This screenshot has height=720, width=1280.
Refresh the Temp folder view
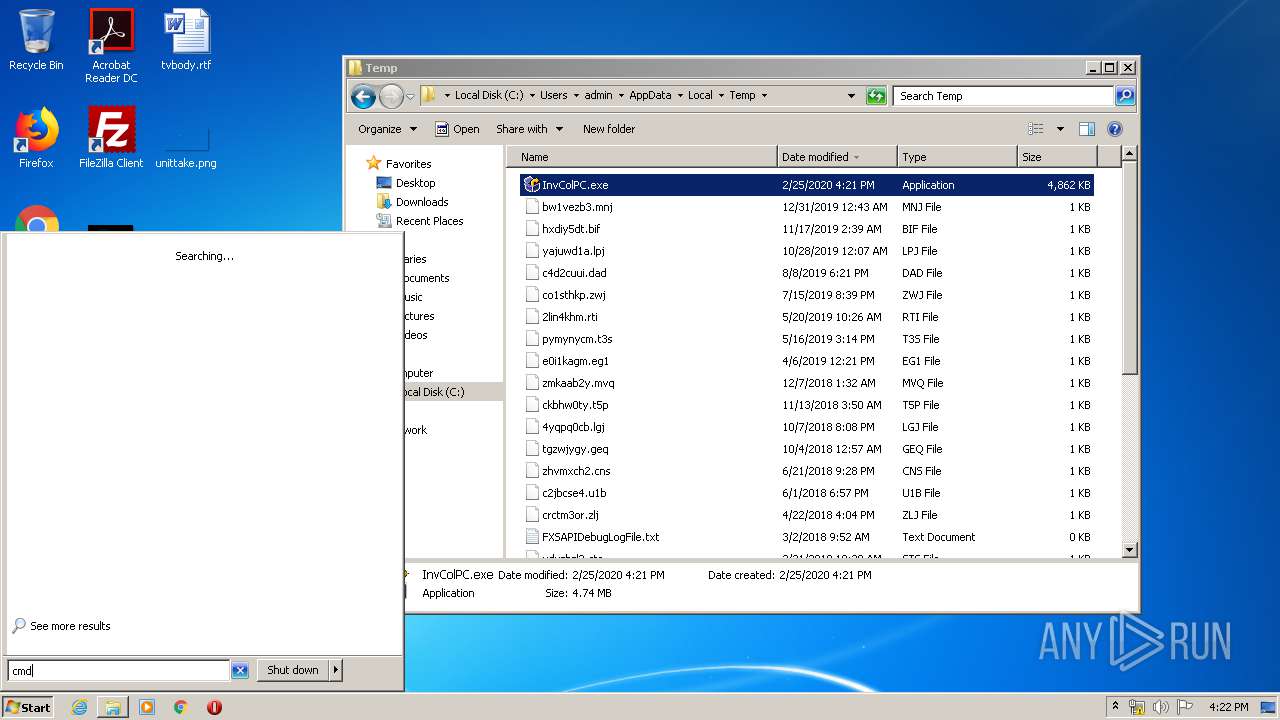876,96
